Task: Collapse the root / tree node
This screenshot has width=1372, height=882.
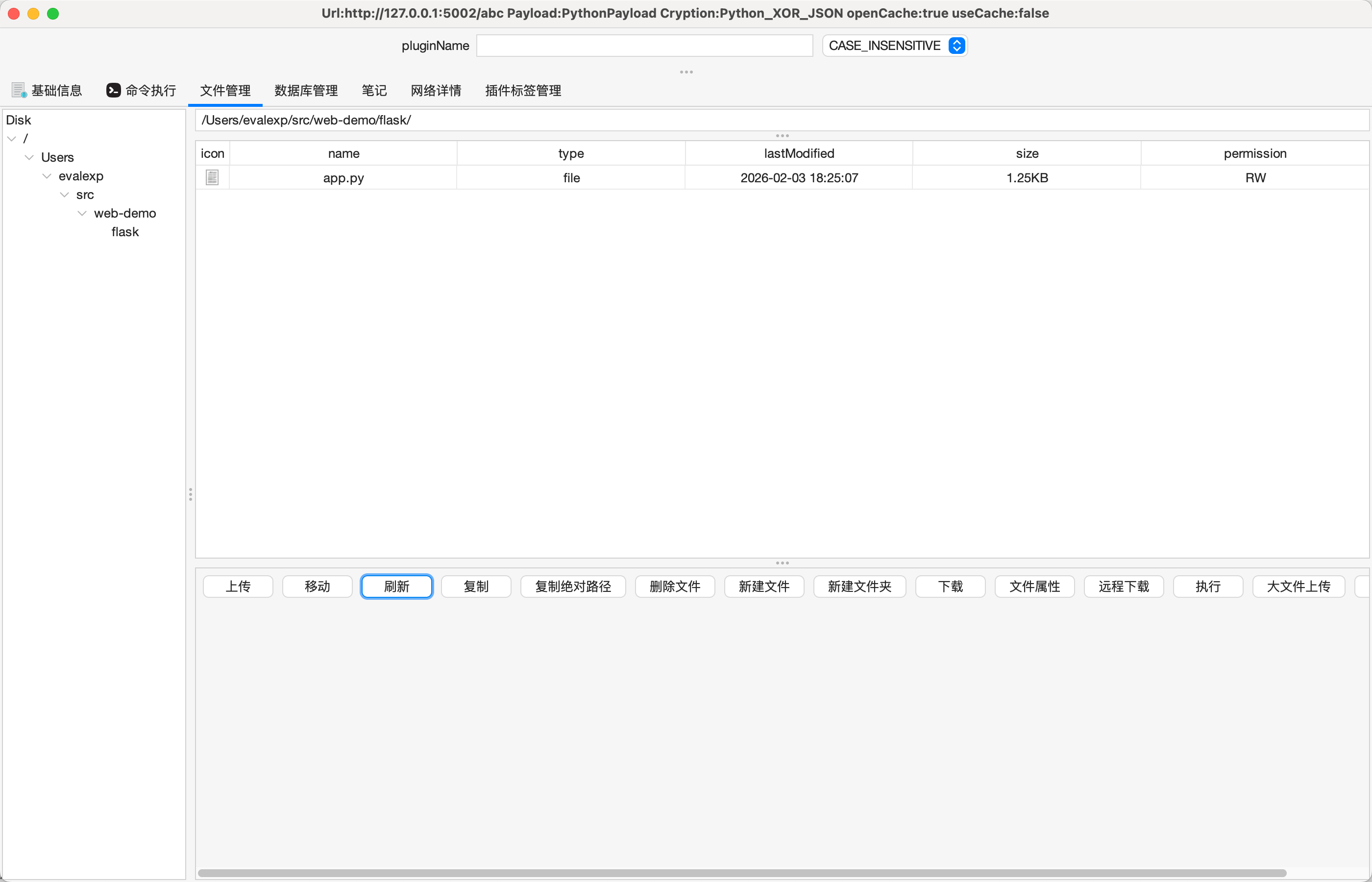Action: click(11, 139)
